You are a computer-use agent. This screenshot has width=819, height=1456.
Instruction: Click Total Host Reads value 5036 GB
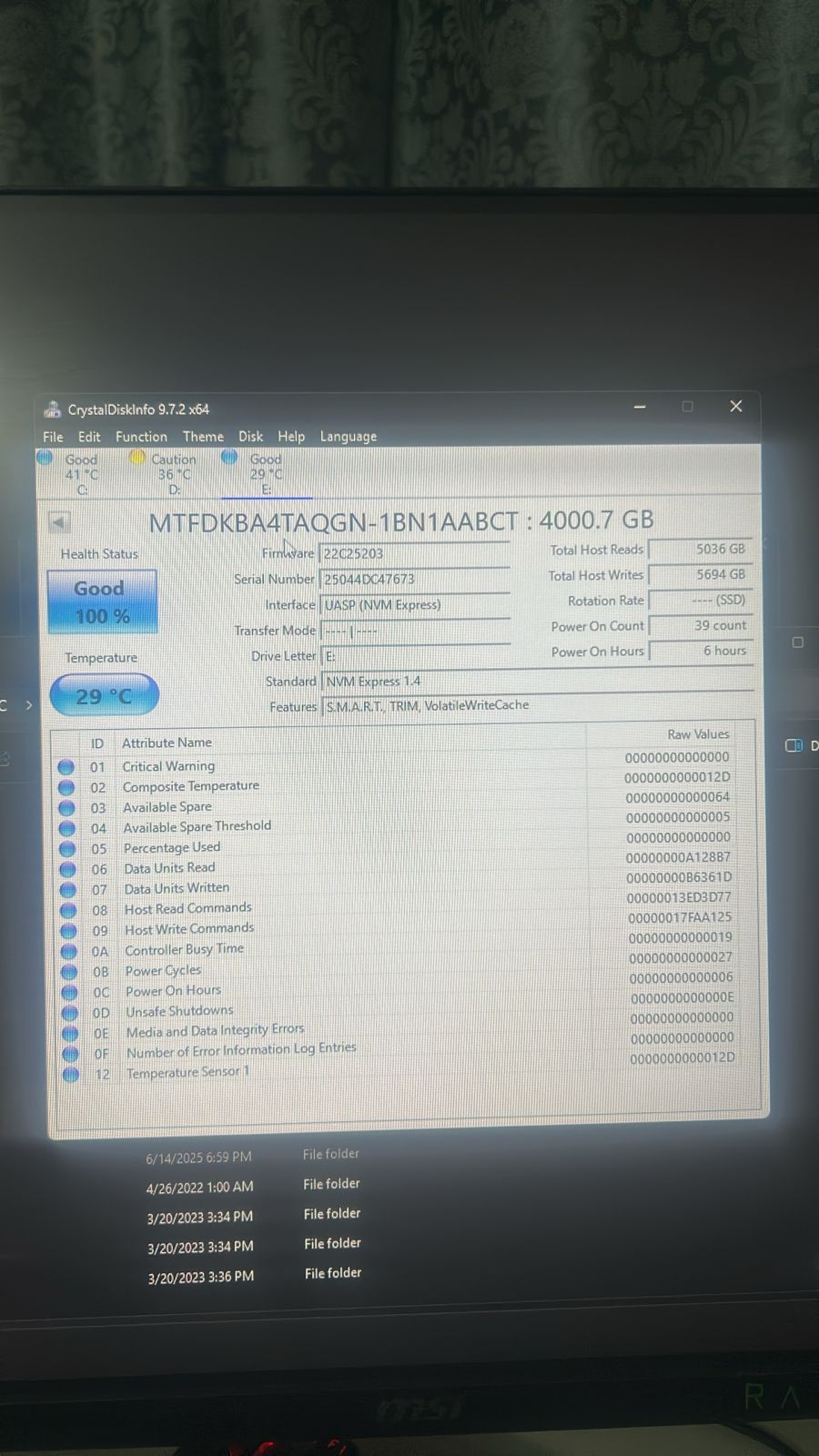pos(700,549)
